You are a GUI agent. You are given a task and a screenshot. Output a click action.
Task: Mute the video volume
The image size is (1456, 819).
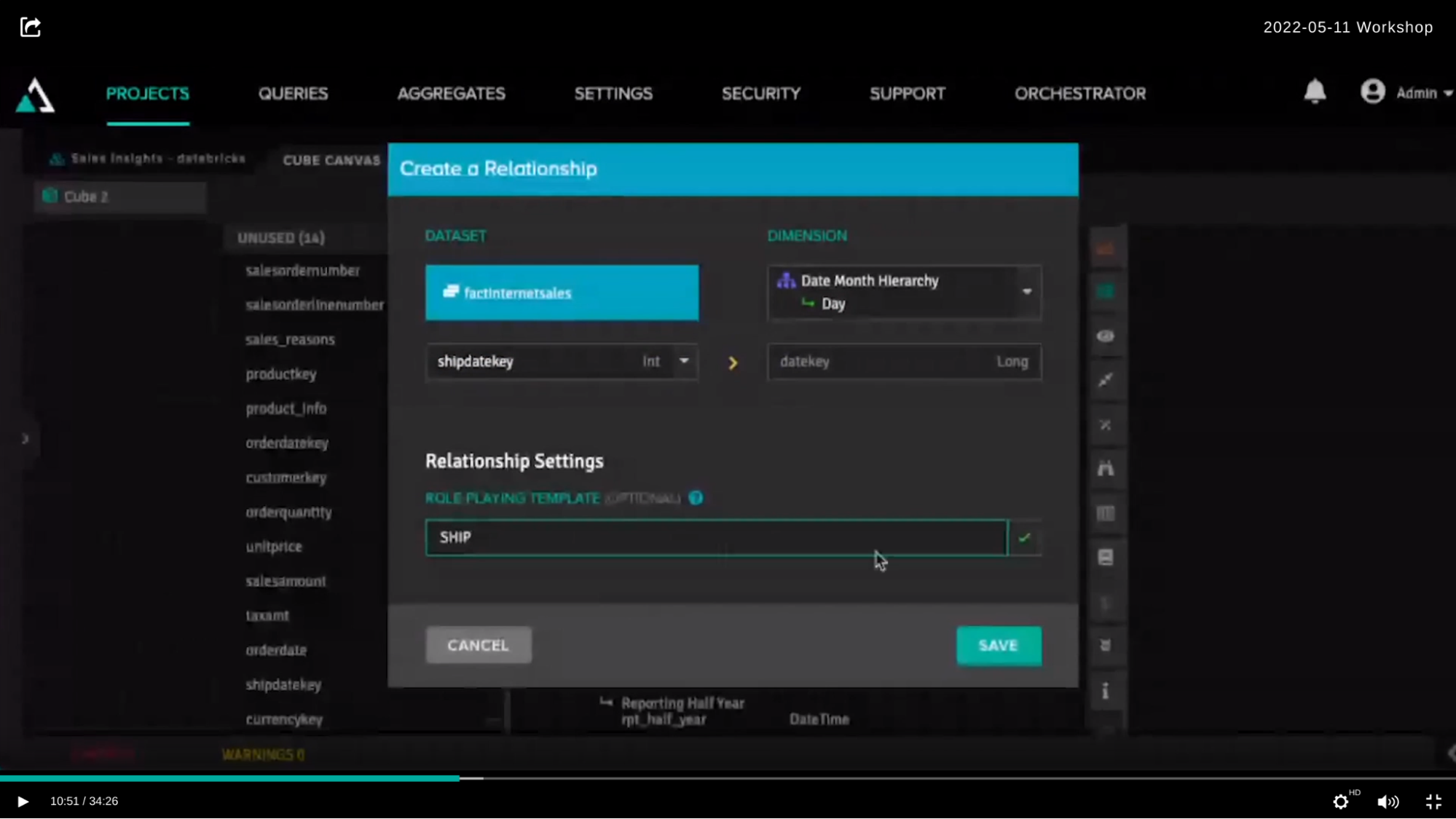tap(1388, 802)
